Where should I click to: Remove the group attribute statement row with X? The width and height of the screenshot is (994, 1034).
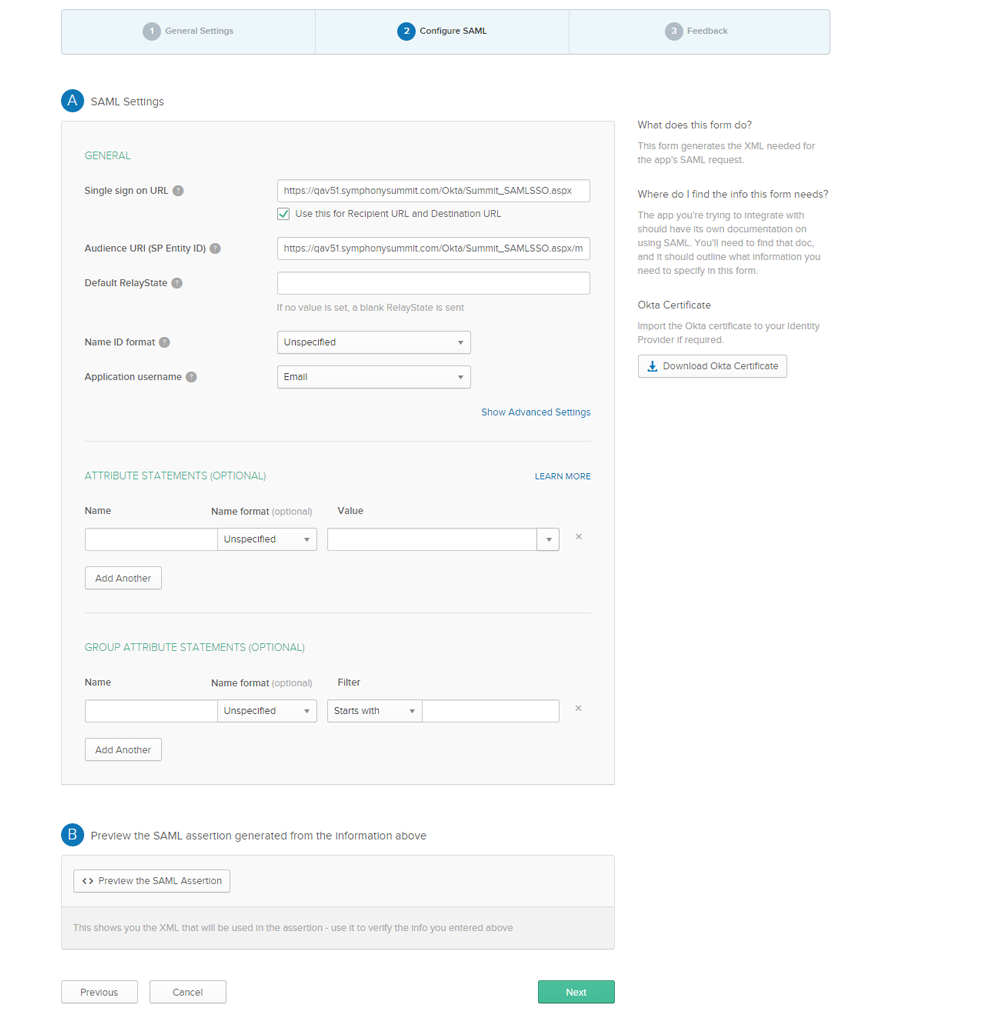click(578, 709)
